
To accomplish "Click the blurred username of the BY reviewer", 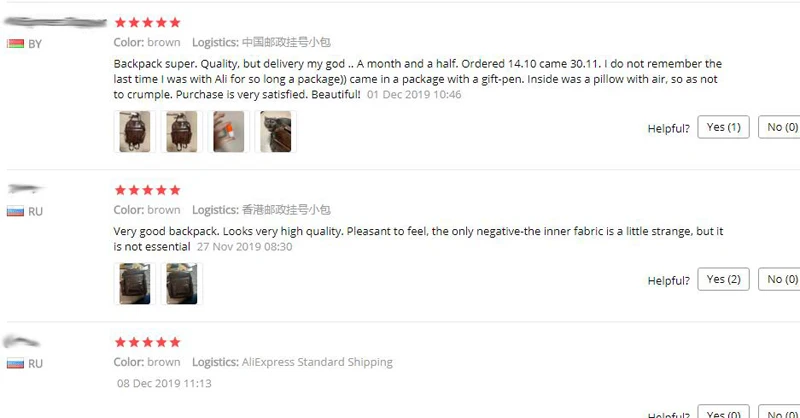I will tap(55, 22).
